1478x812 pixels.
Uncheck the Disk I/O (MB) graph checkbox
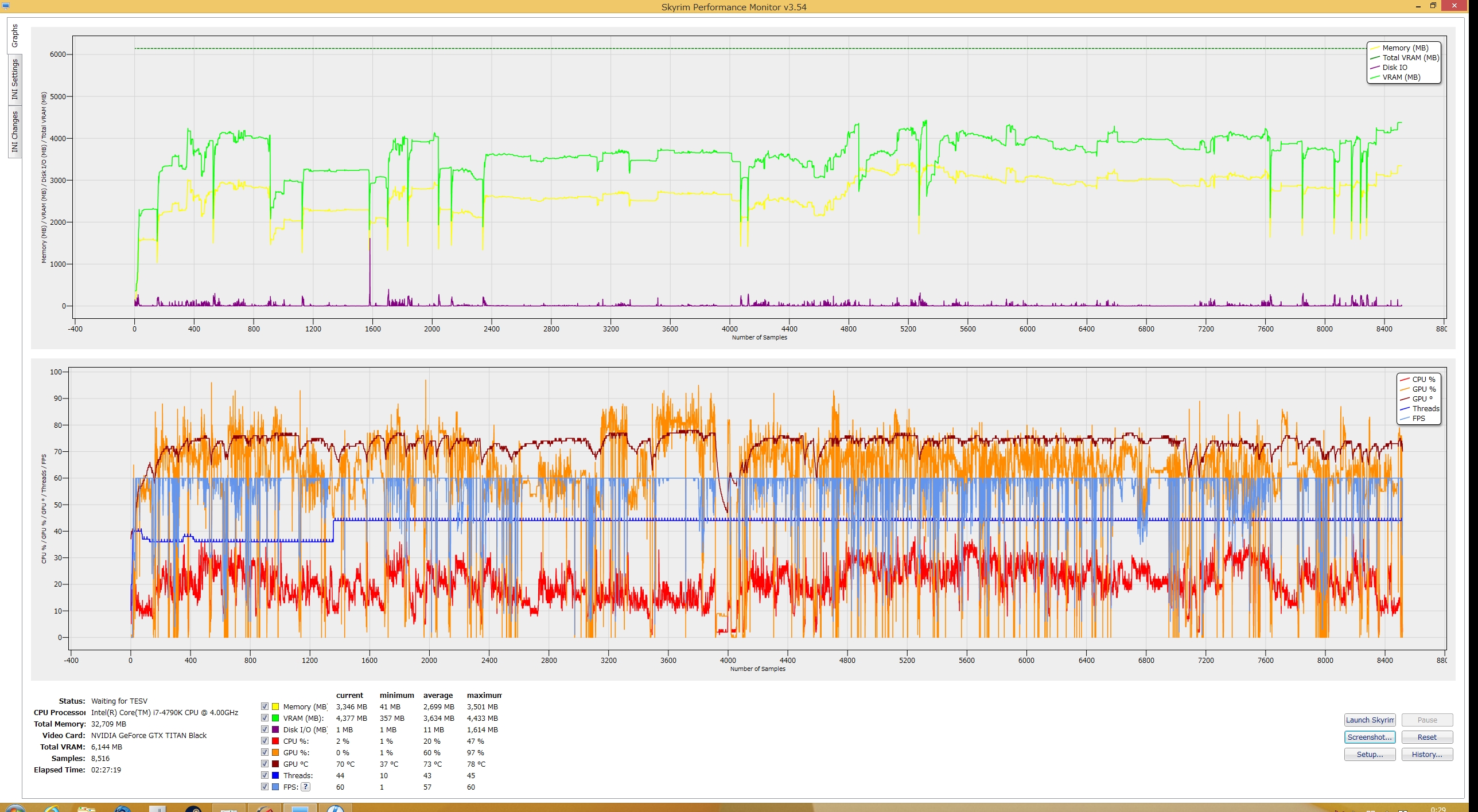[x=265, y=729]
